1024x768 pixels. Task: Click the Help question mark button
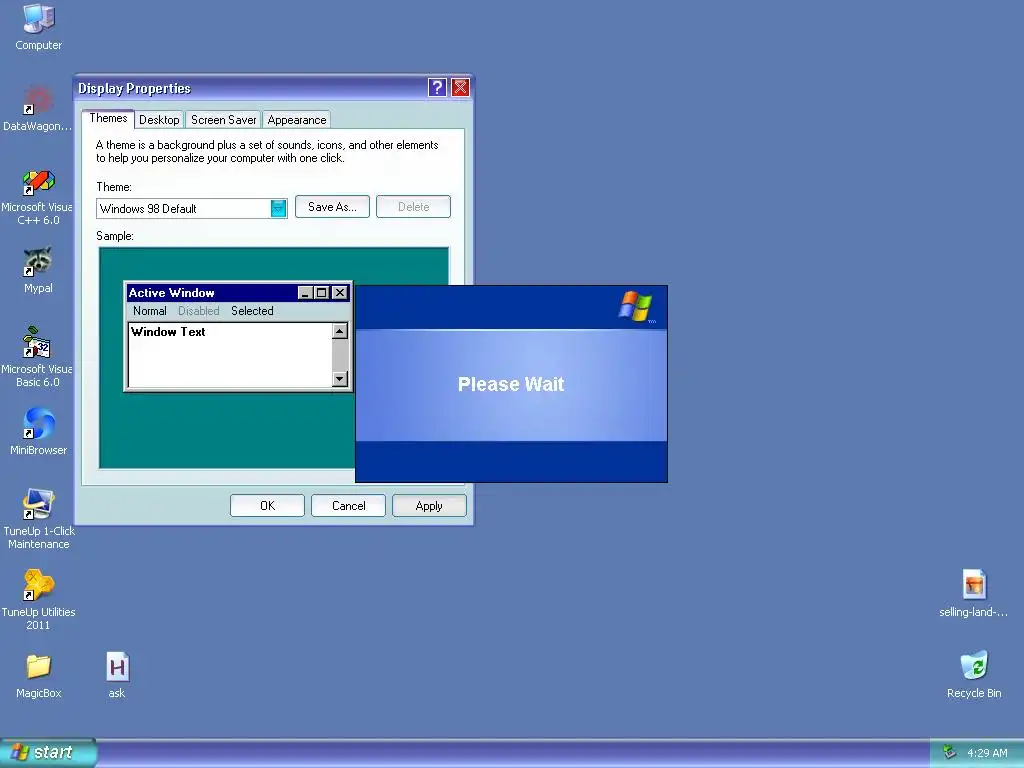(437, 87)
